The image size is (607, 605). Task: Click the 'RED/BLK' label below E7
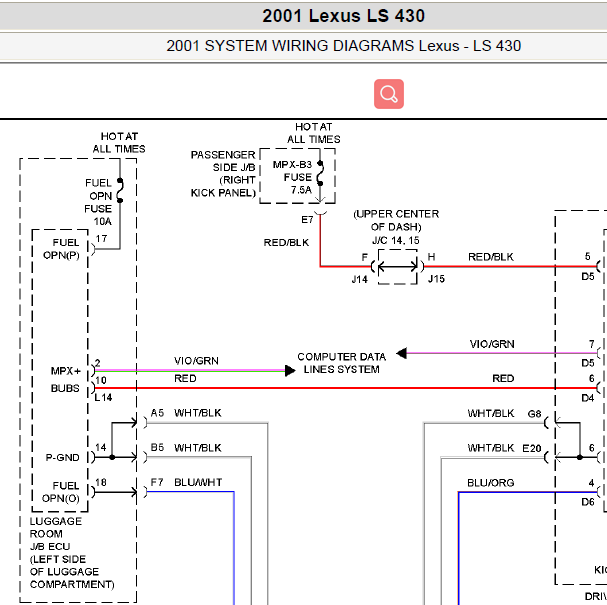coord(286,243)
